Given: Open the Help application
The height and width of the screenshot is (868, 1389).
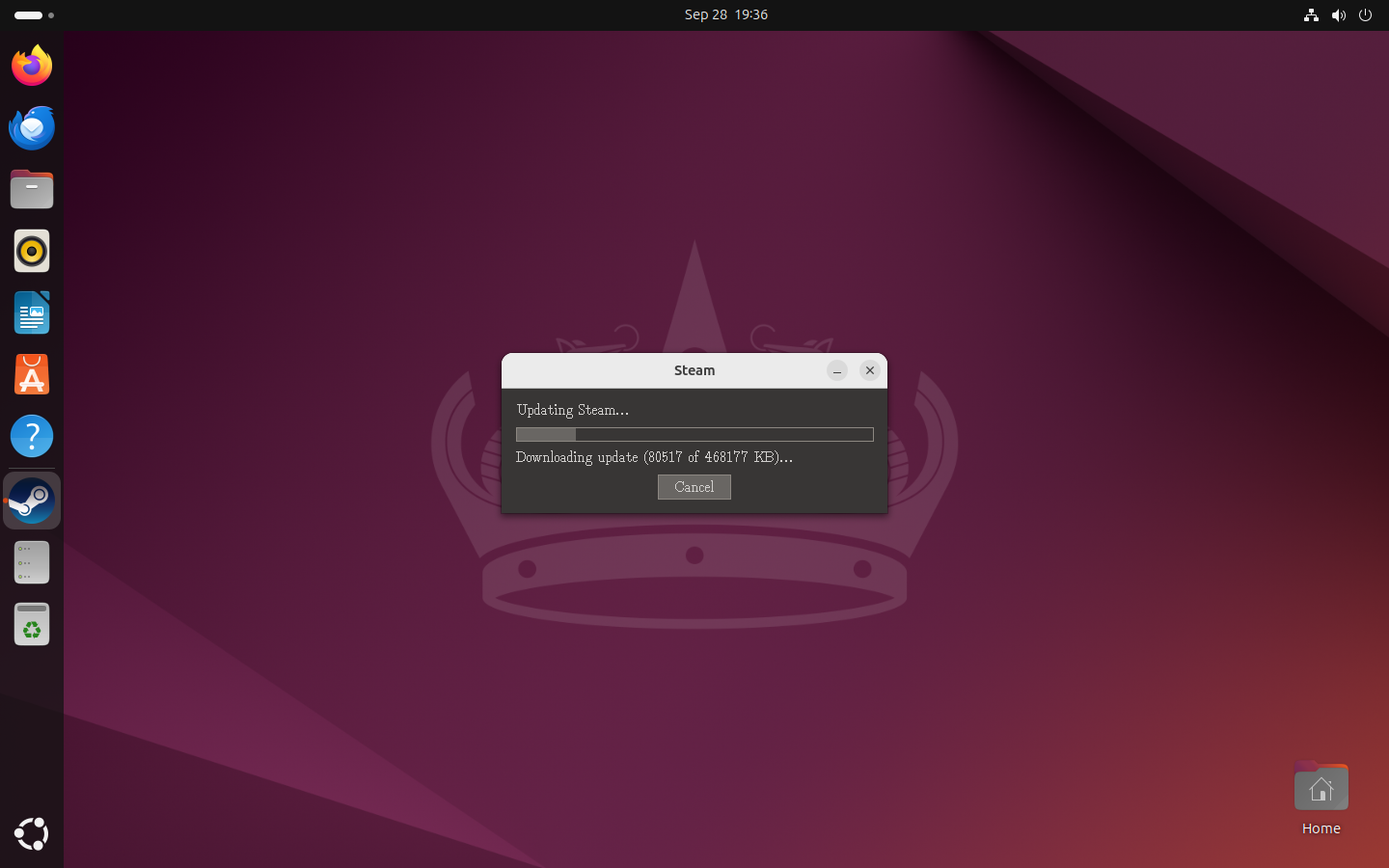Looking at the screenshot, I should point(32,436).
